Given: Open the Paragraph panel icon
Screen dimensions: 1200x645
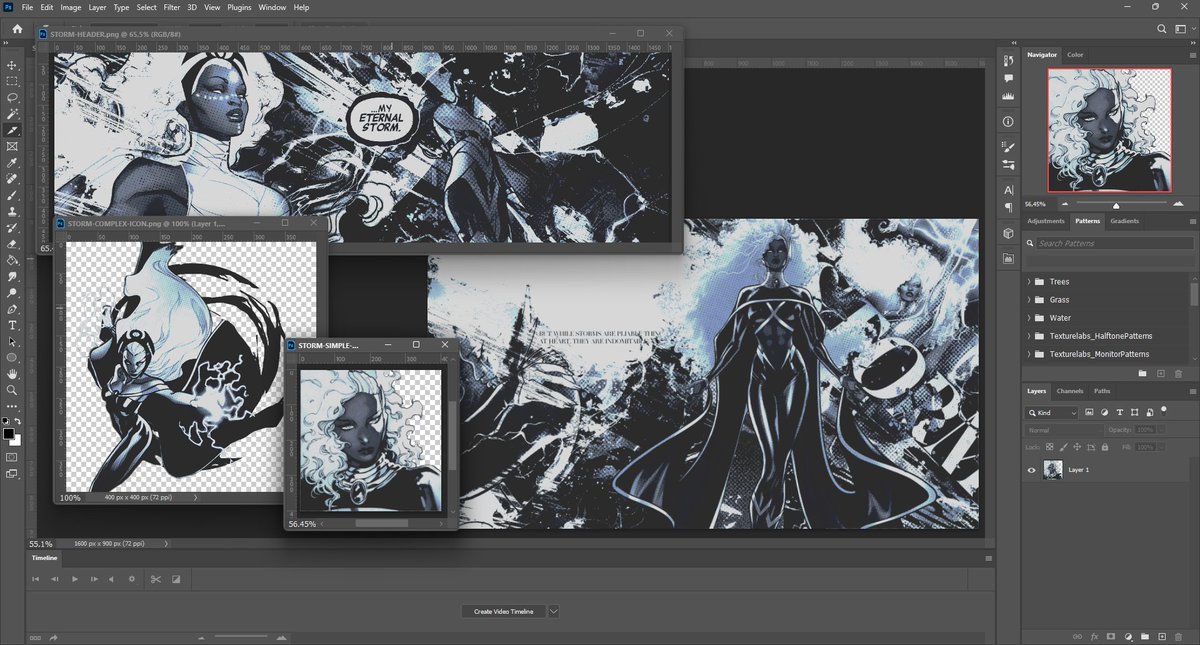Looking at the screenshot, I should [1009, 207].
